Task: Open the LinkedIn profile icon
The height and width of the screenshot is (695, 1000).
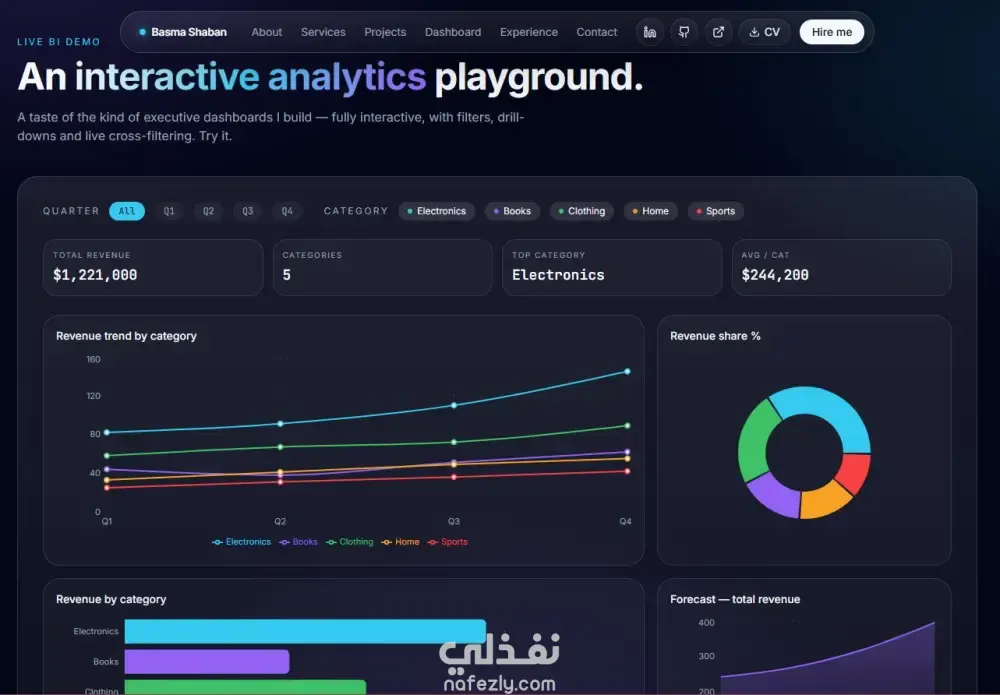Action: coord(650,32)
